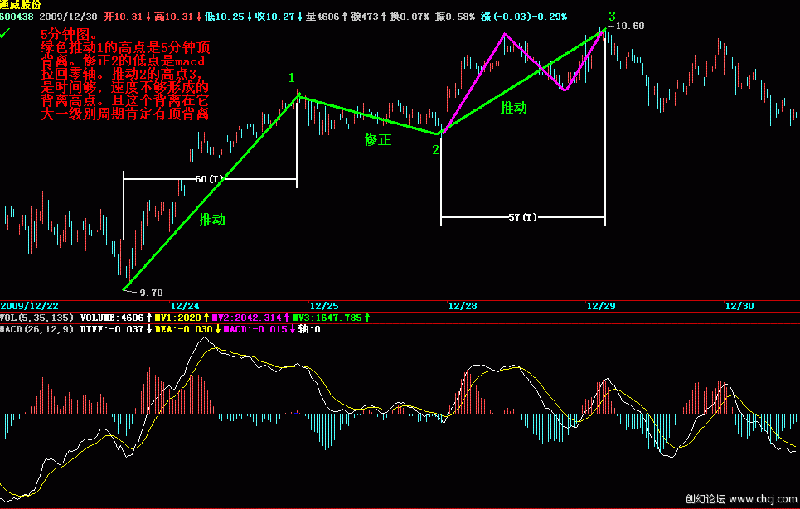Click the 12/29 date marker on timeline
The width and height of the screenshot is (800, 509).
click(x=601, y=306)
